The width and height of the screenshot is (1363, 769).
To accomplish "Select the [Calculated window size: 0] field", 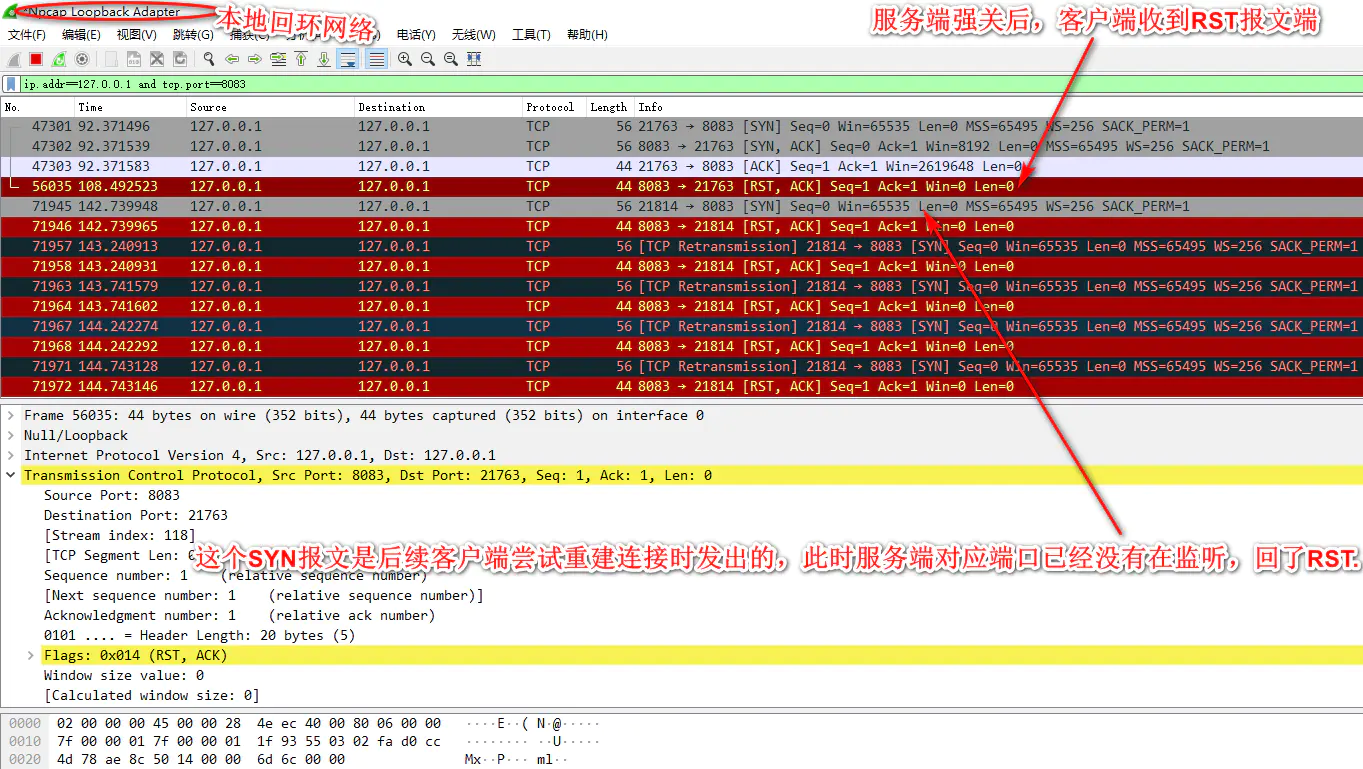I will point(152,695).
